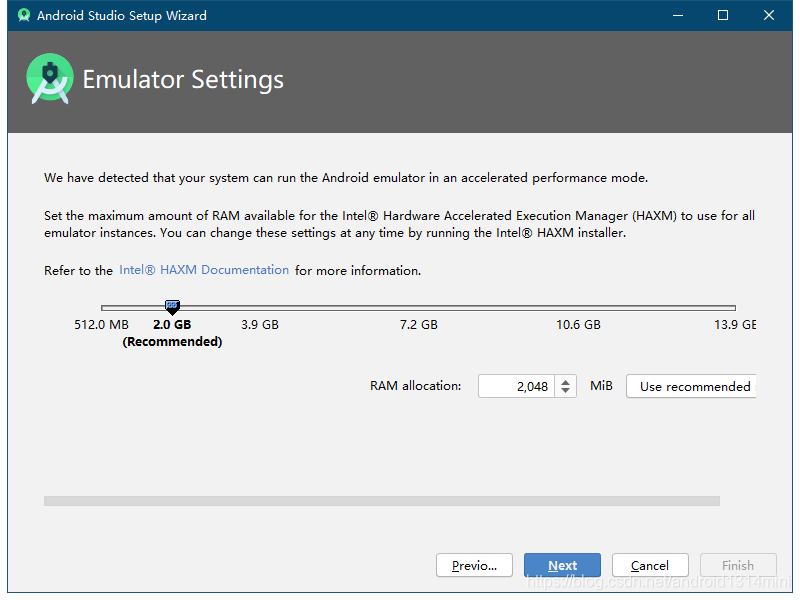This screenshot has width=800, height=600.
Task: Decrease RAM allocation with down arrow
Action: point(565,391)
